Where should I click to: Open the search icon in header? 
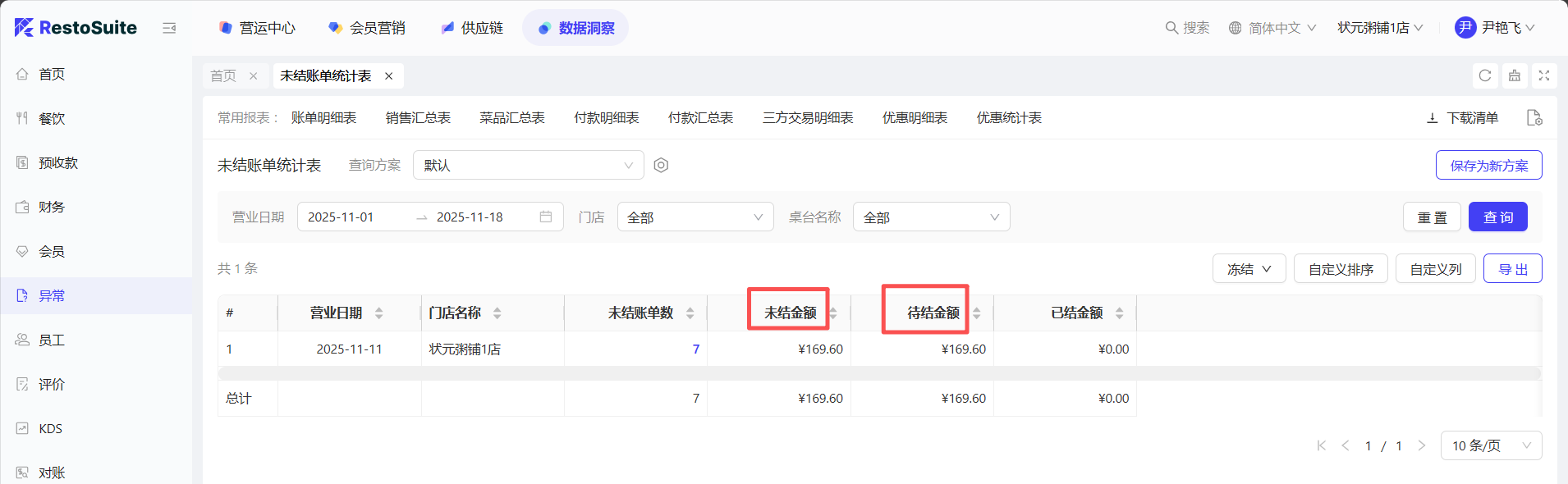1171,28
